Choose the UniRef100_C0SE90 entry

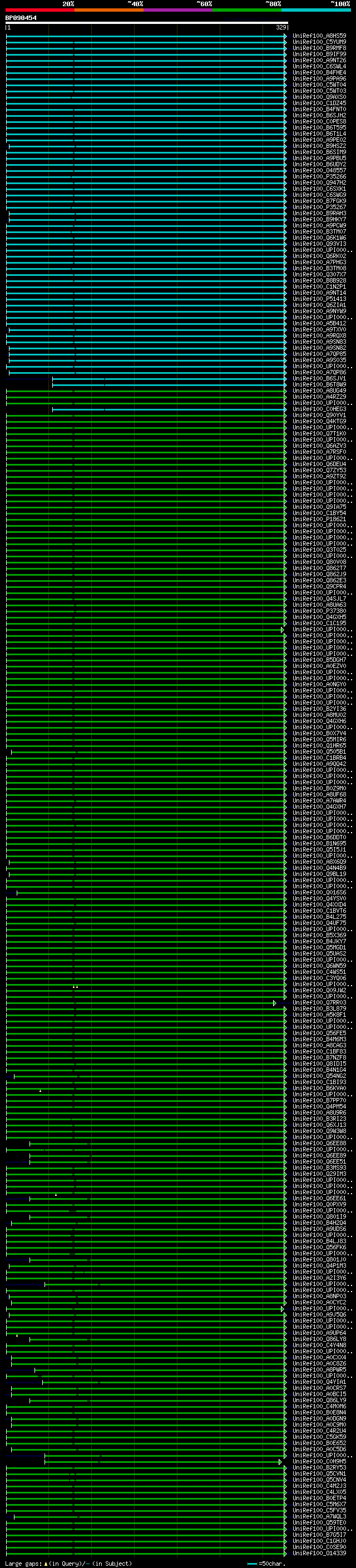click(319, 1547)
